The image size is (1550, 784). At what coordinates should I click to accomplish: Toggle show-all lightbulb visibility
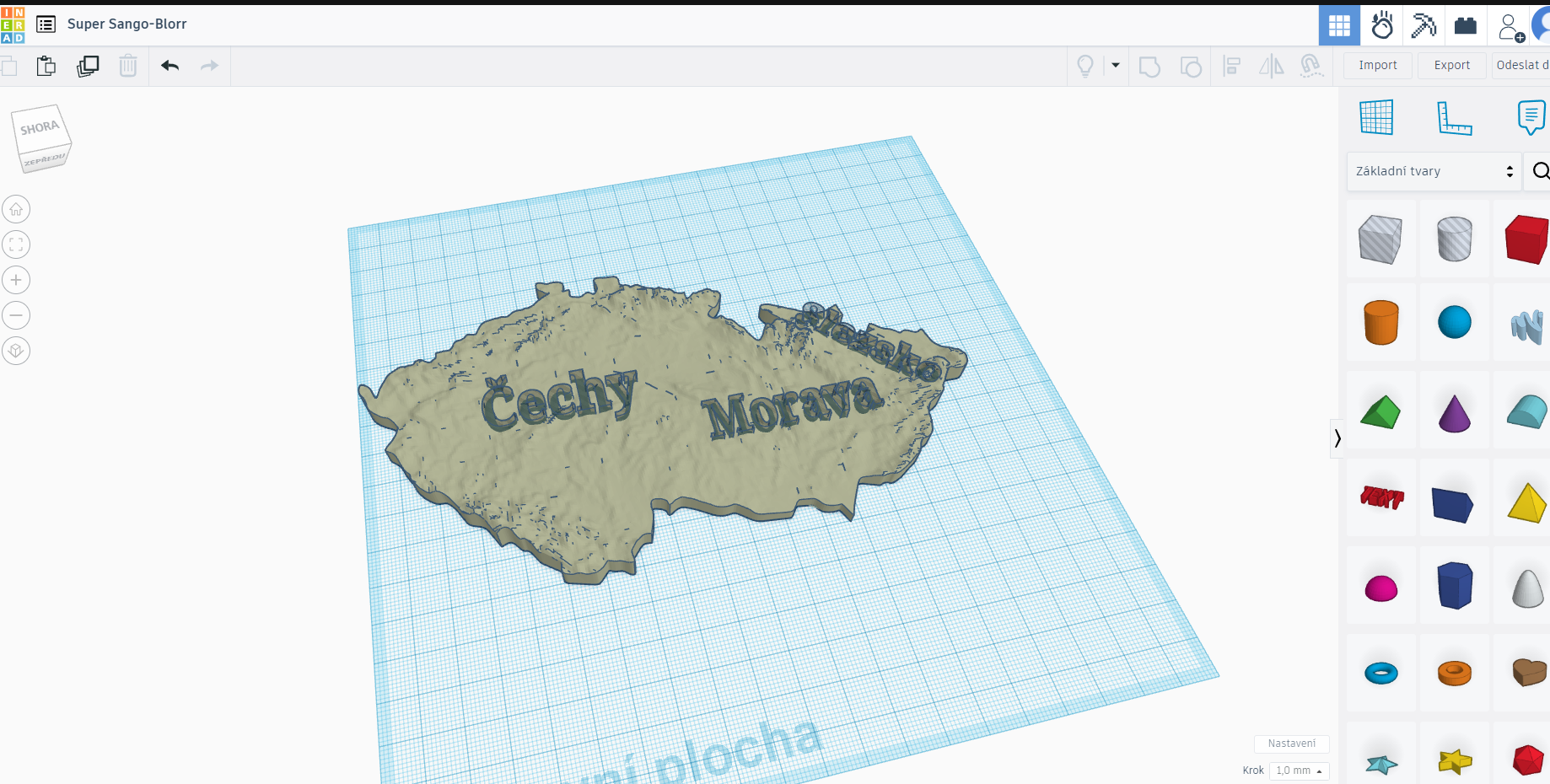point(1085,66)
